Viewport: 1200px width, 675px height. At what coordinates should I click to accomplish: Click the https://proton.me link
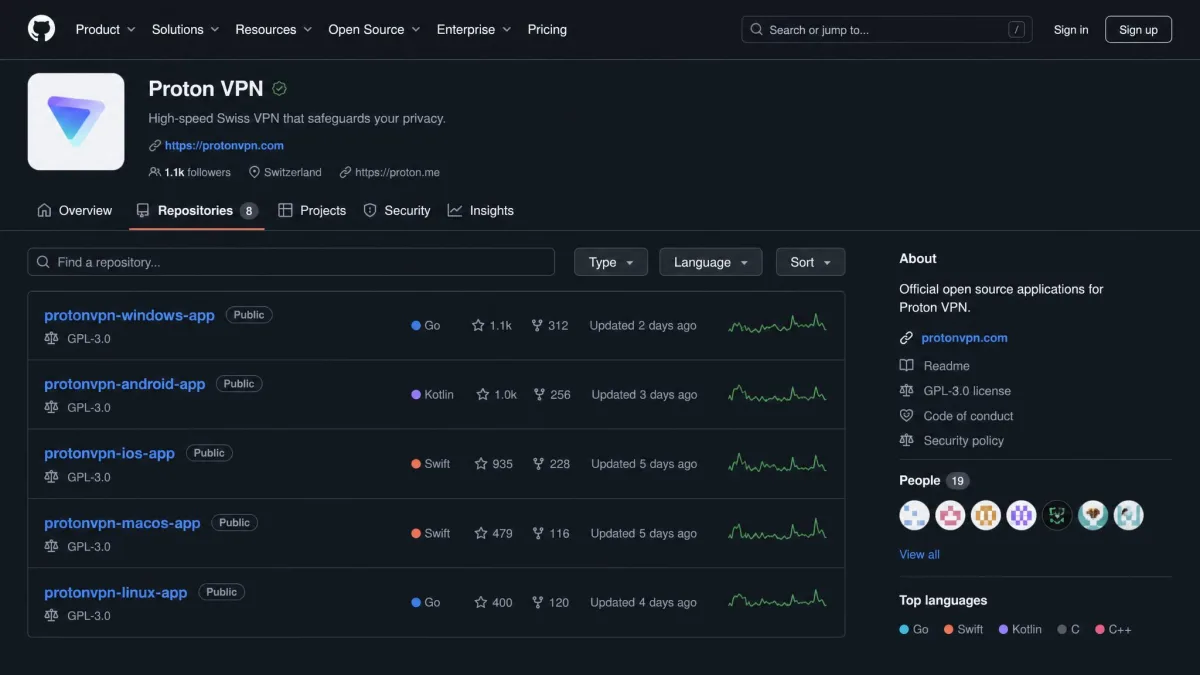[397, 173]
